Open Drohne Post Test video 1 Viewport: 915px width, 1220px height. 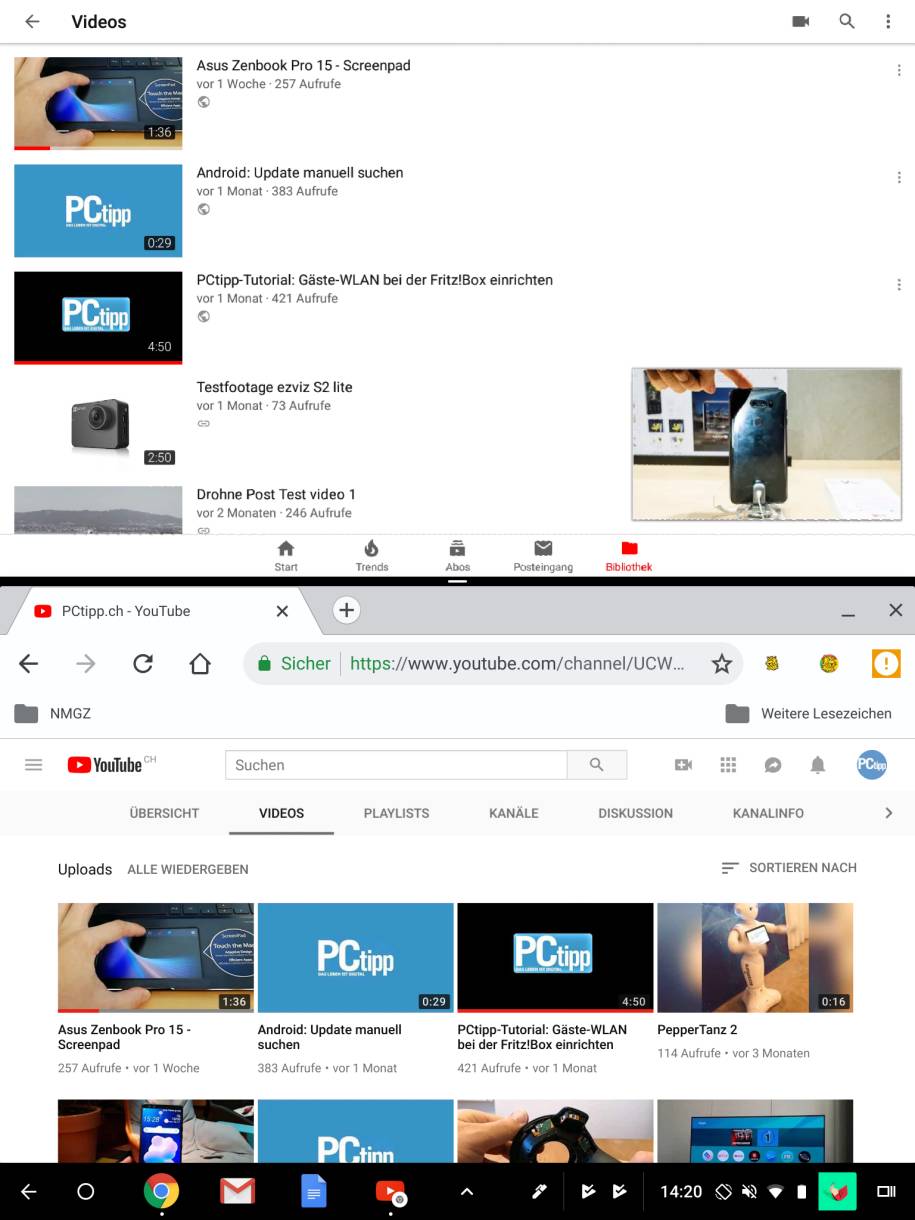click(276, 494)
